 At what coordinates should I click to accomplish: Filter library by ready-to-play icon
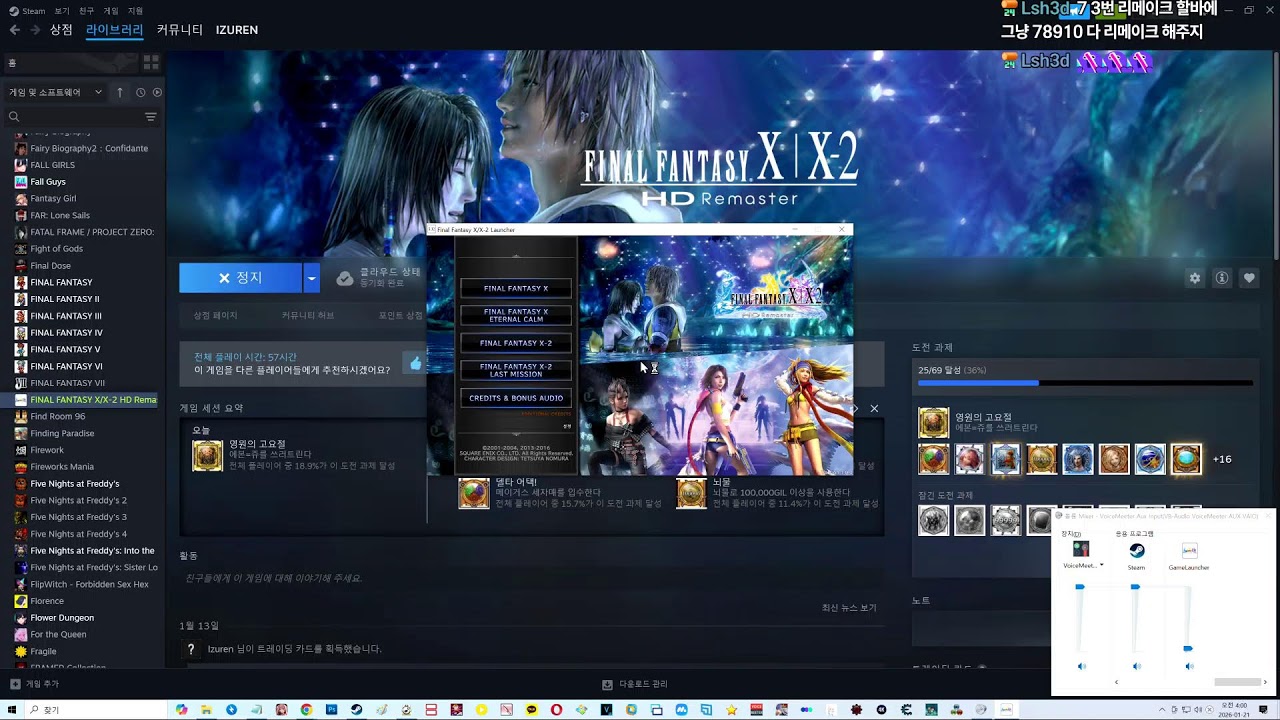[x=157, y=92]
